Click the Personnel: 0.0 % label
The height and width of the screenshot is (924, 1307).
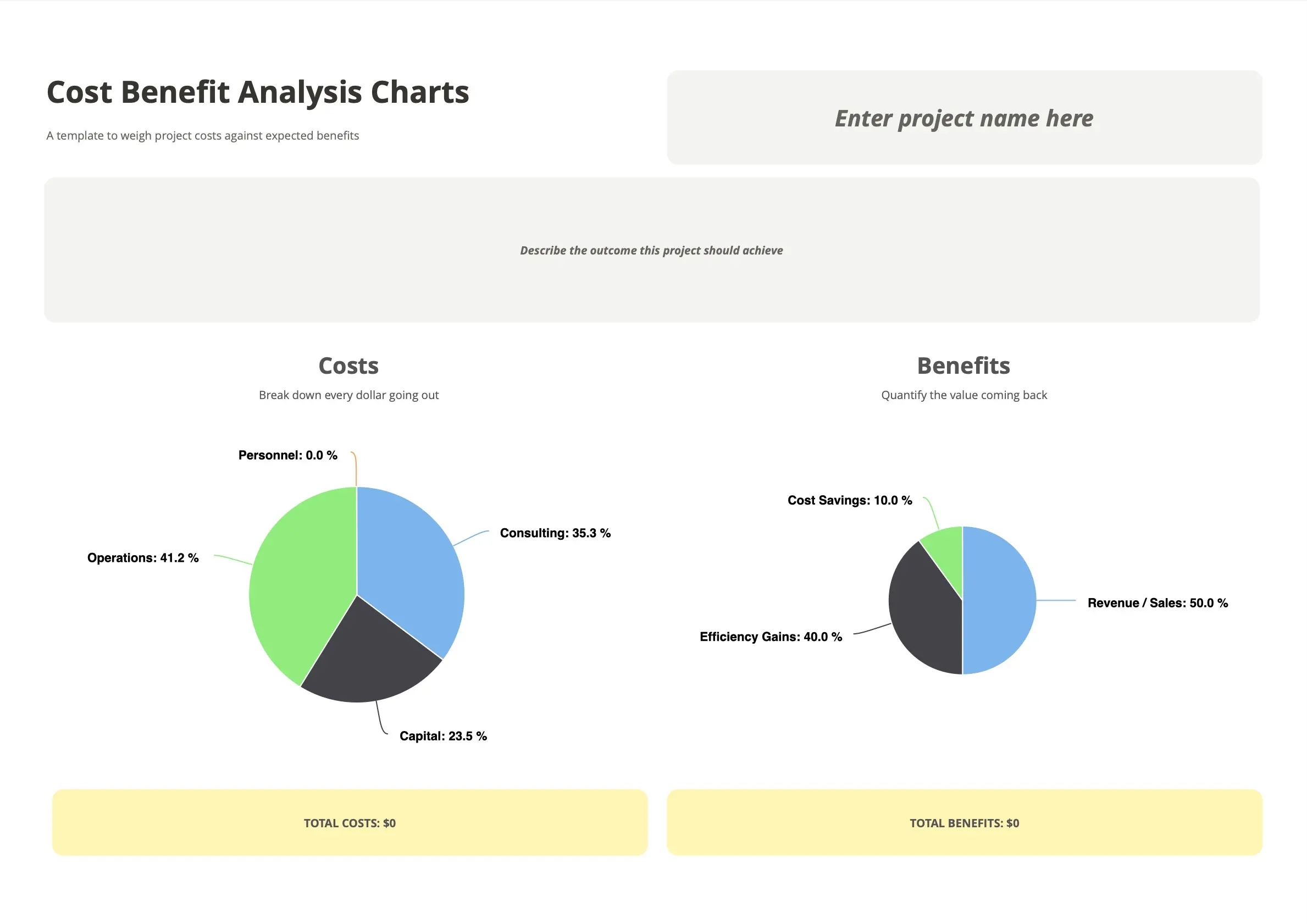[288, 455]
